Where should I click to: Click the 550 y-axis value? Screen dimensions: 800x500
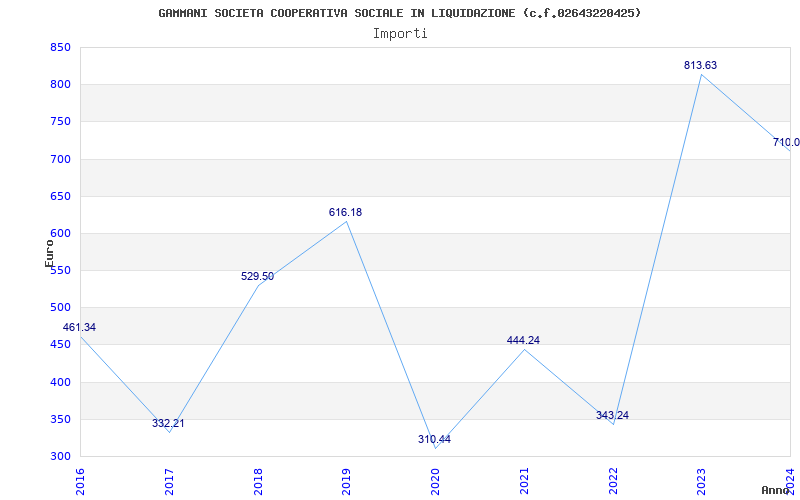point(60,270)
